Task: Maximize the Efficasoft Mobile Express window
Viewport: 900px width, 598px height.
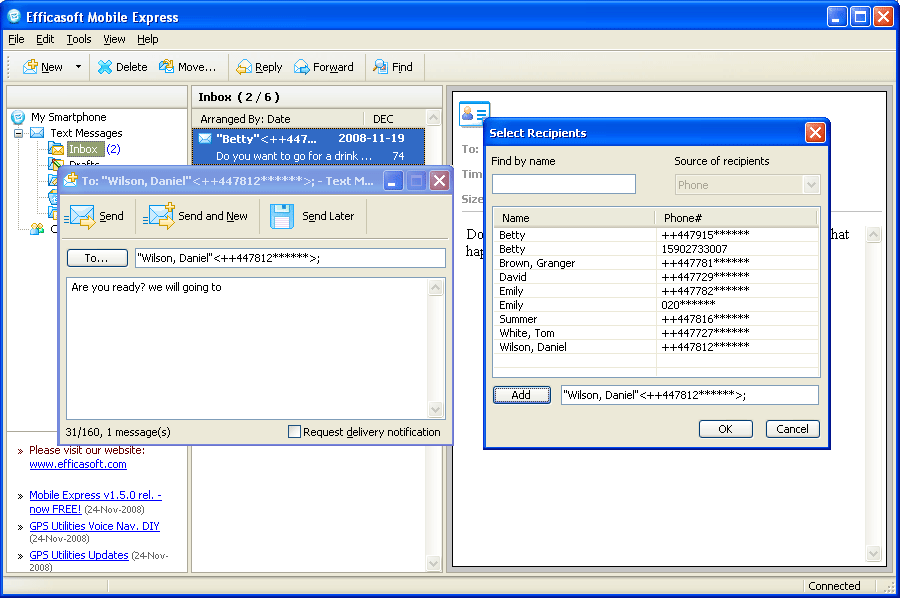Action: pyautogui.click(x=860, y=17)
